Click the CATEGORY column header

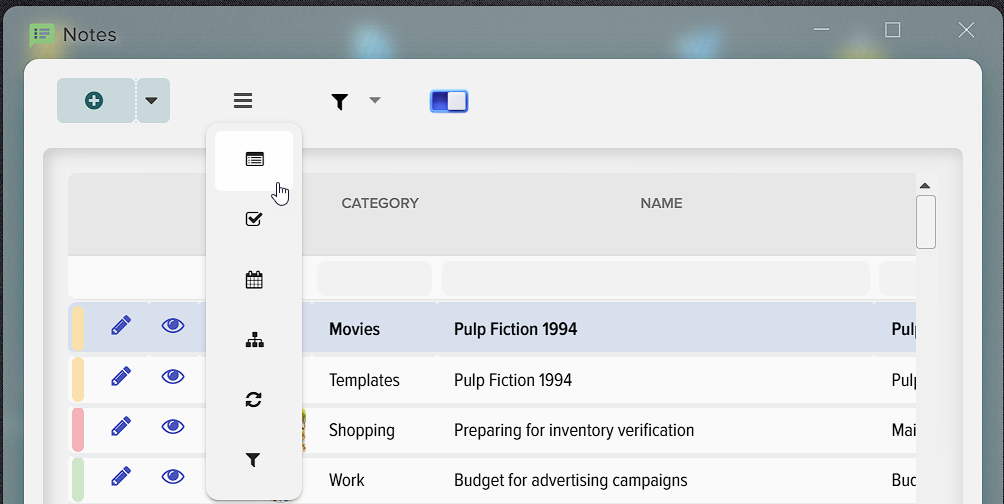pos(380,203)
